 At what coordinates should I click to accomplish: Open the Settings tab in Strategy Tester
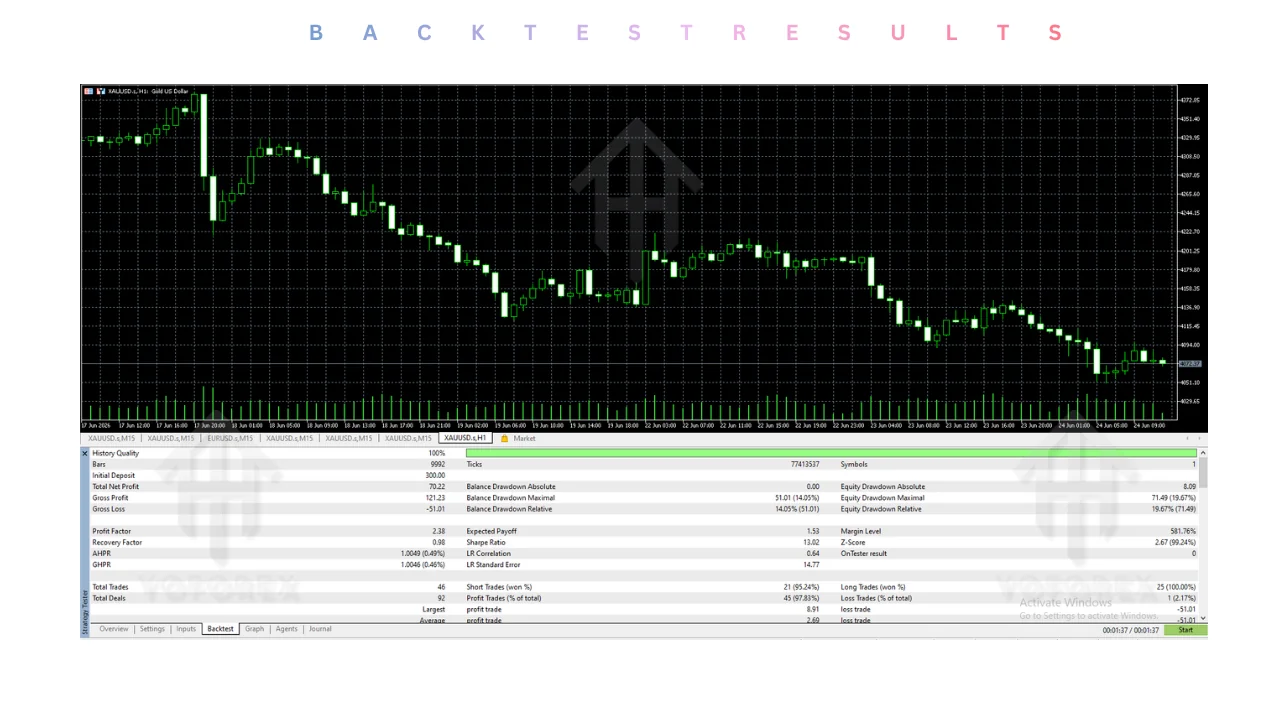[x=152, y=629]
